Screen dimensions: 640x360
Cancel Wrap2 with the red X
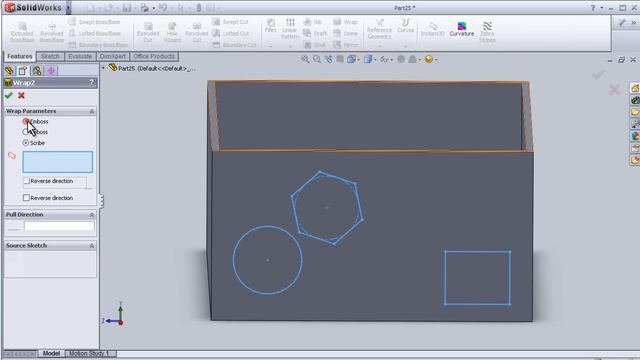pyautogui.click(x=21, y=95)
